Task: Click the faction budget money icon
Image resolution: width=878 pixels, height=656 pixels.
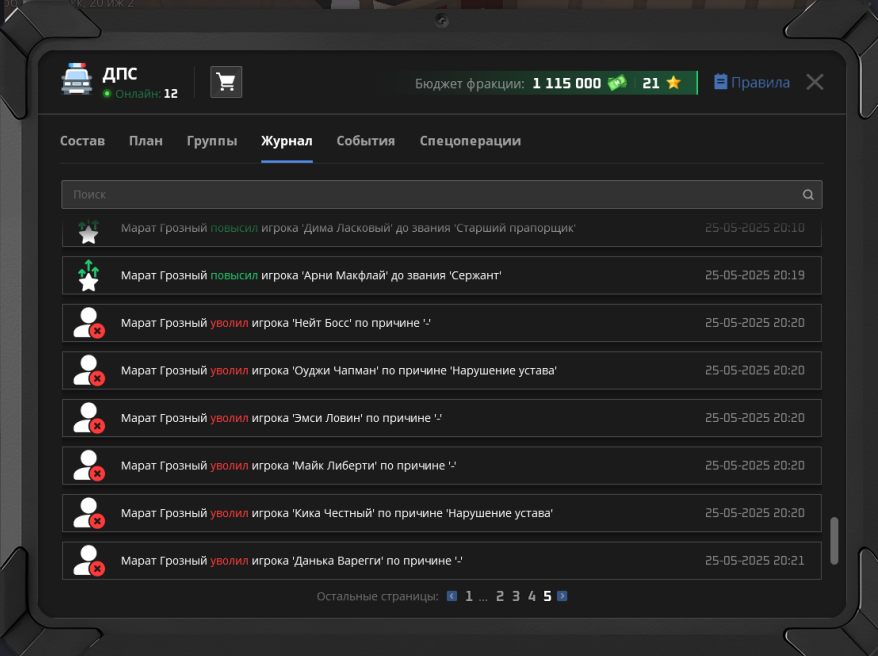Action: pos(617,83)
